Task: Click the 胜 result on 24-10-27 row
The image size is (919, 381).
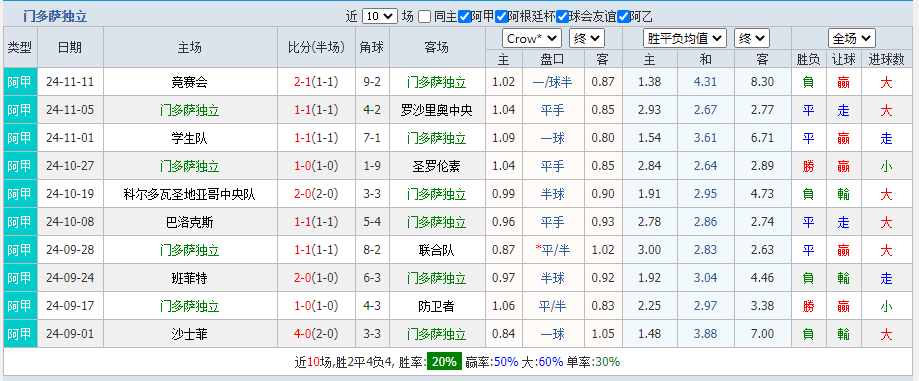Action: coord(808,166)
